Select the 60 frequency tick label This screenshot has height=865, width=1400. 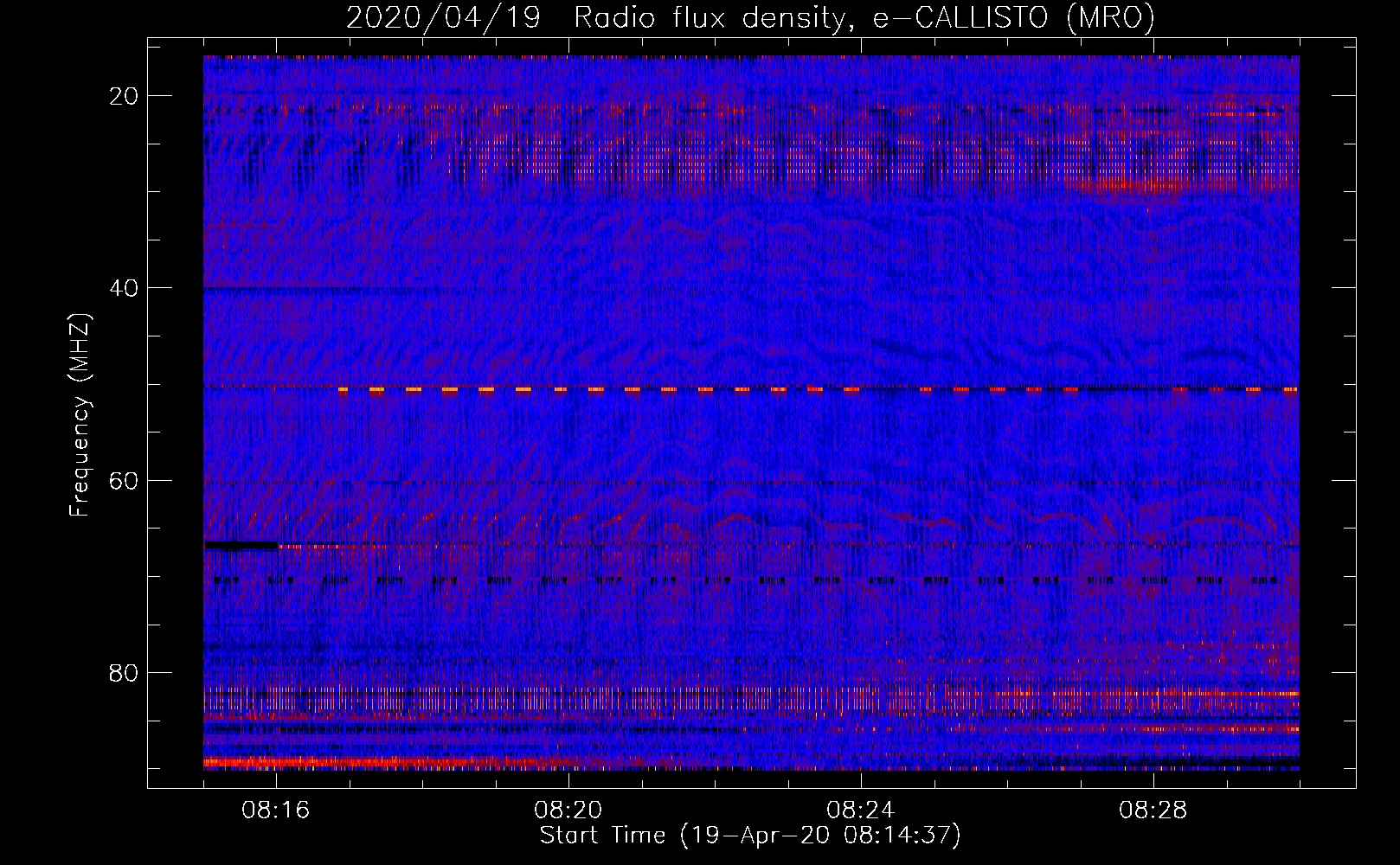pos(125,480)
